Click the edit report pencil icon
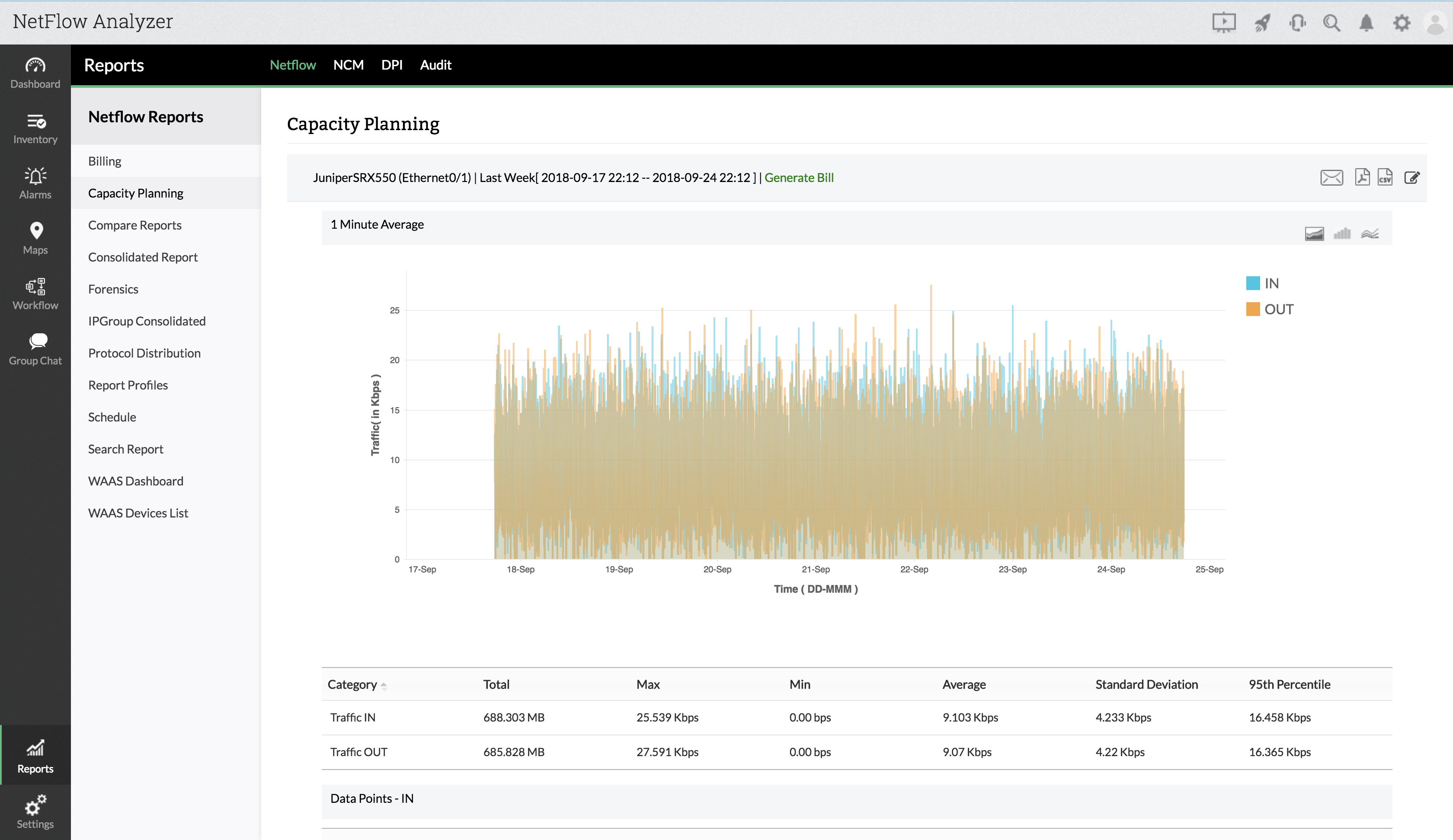Viewport: 1453px width, 840px height. pos(1411,178)
